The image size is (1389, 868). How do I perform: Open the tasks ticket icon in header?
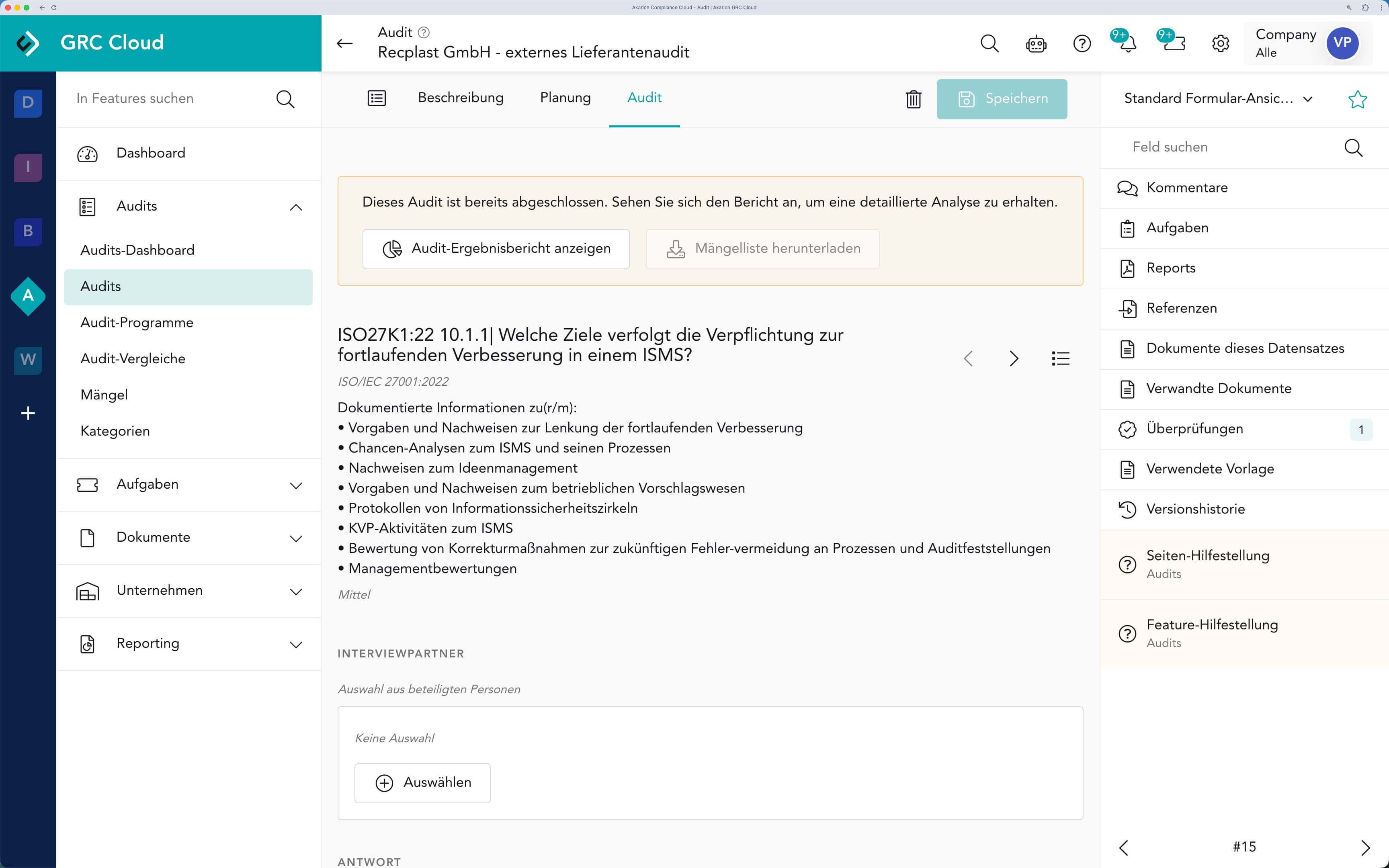click(1174, 44)
